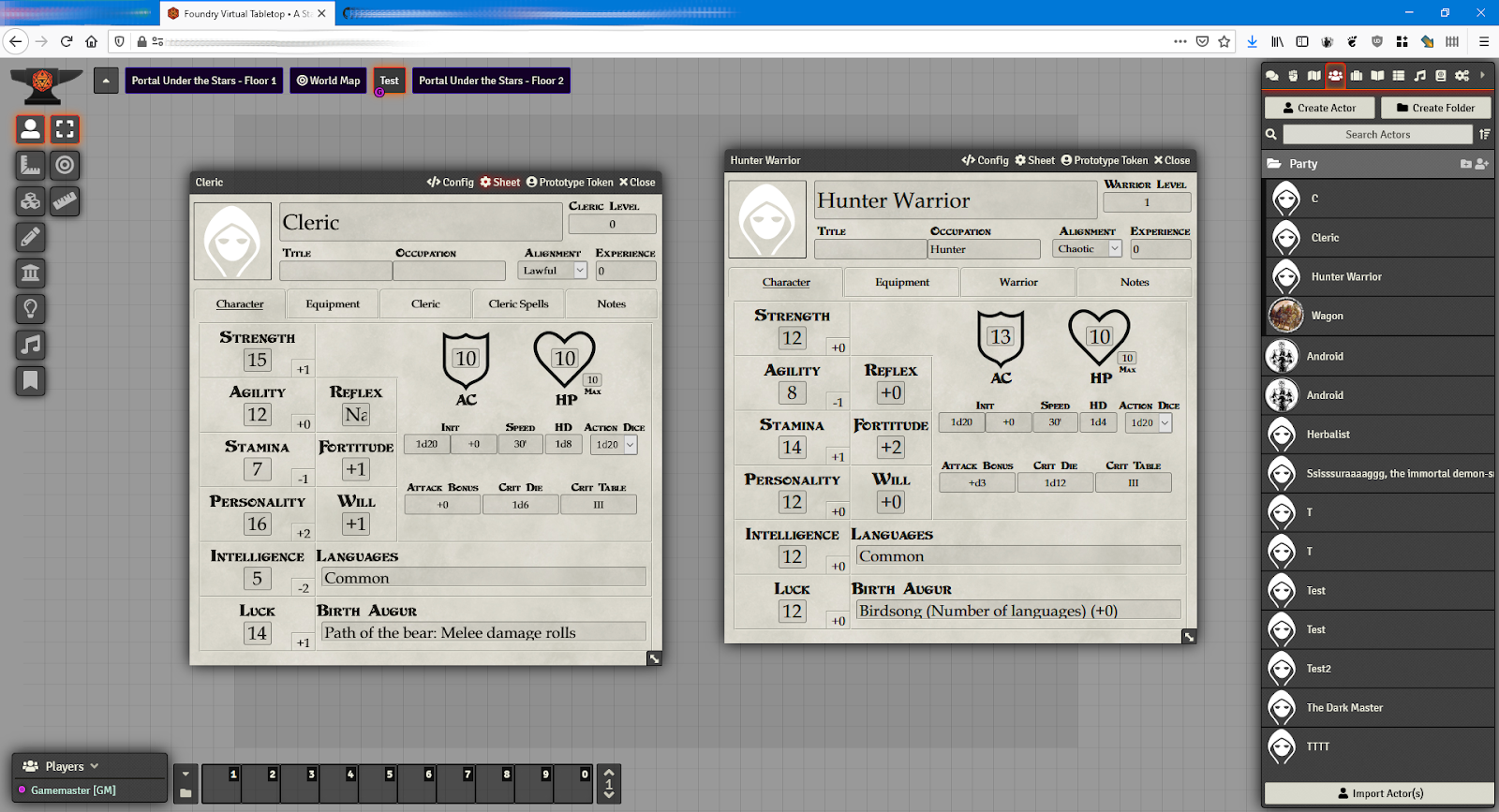Open the Hunter Warrior Alignment dropdown
This screenshot has width=1499, height=812.
point(1088,249)
